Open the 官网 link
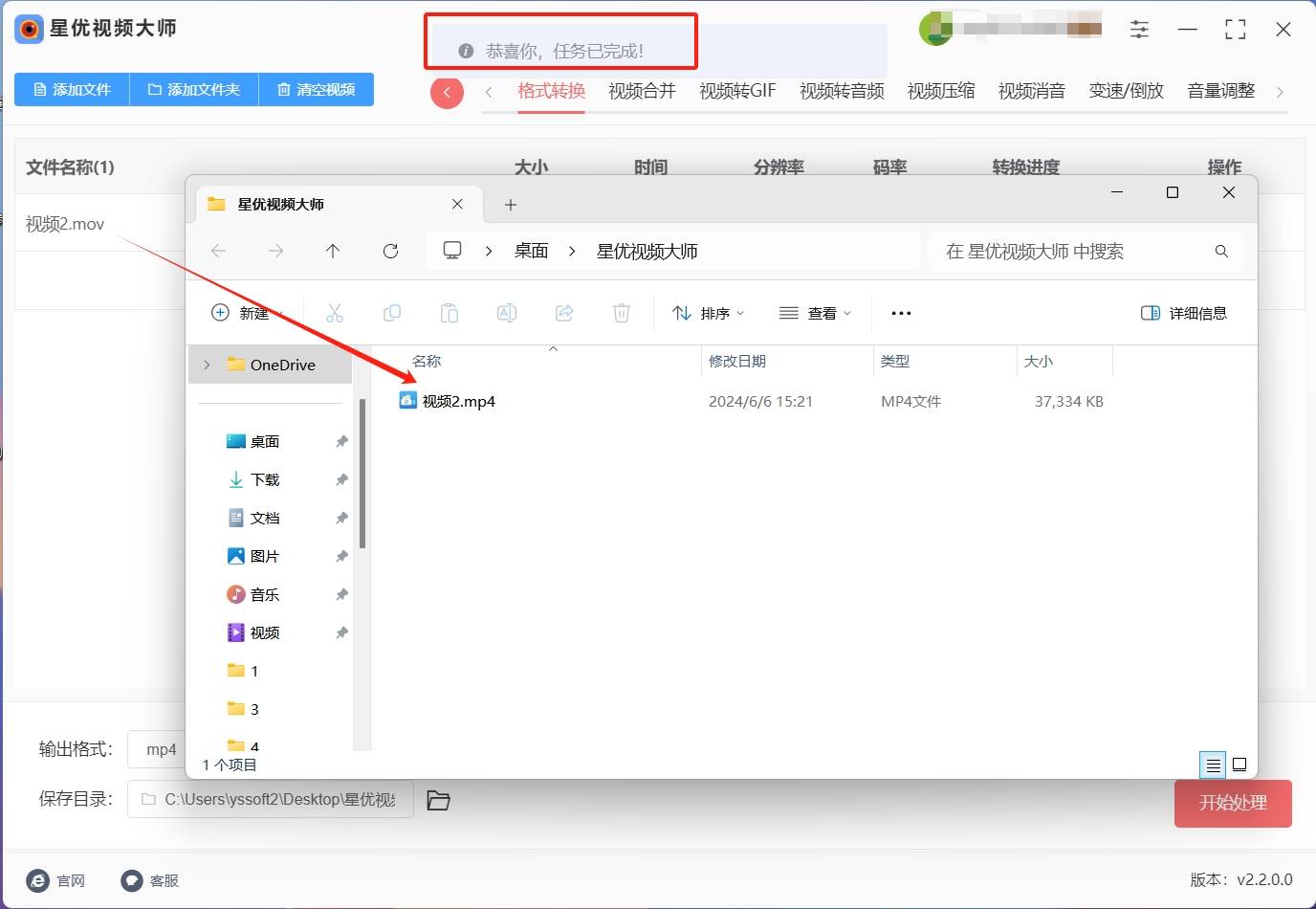This screenshot has height=909, width=1316. click(57, 880)
